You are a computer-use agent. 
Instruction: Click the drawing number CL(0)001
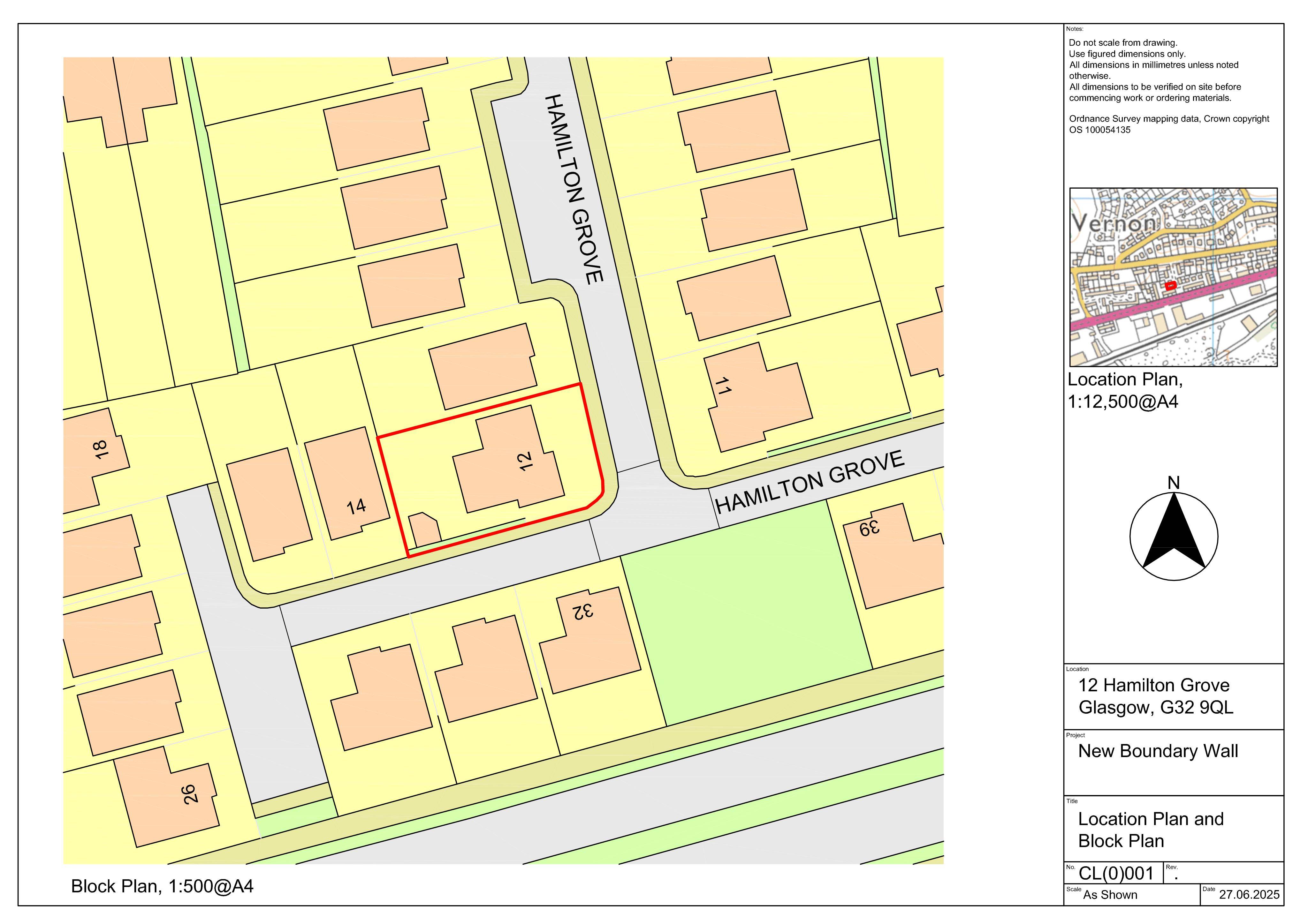[x=1117, y=874]
